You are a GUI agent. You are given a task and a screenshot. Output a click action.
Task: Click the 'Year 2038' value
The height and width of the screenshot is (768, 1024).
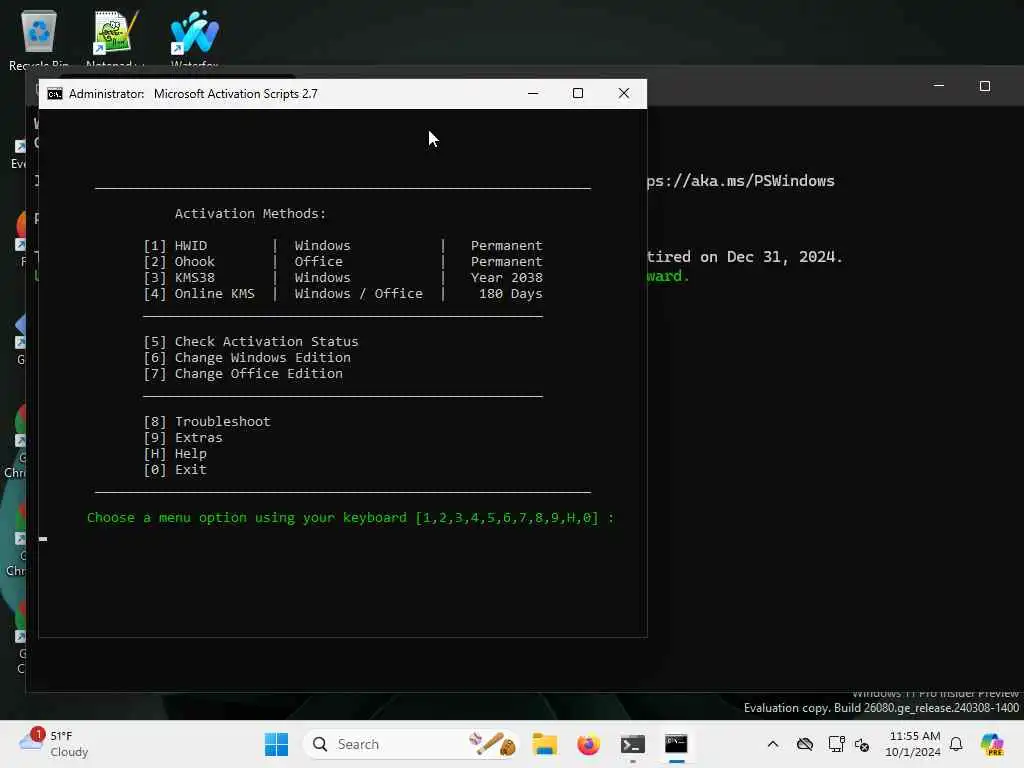[506, 278]
